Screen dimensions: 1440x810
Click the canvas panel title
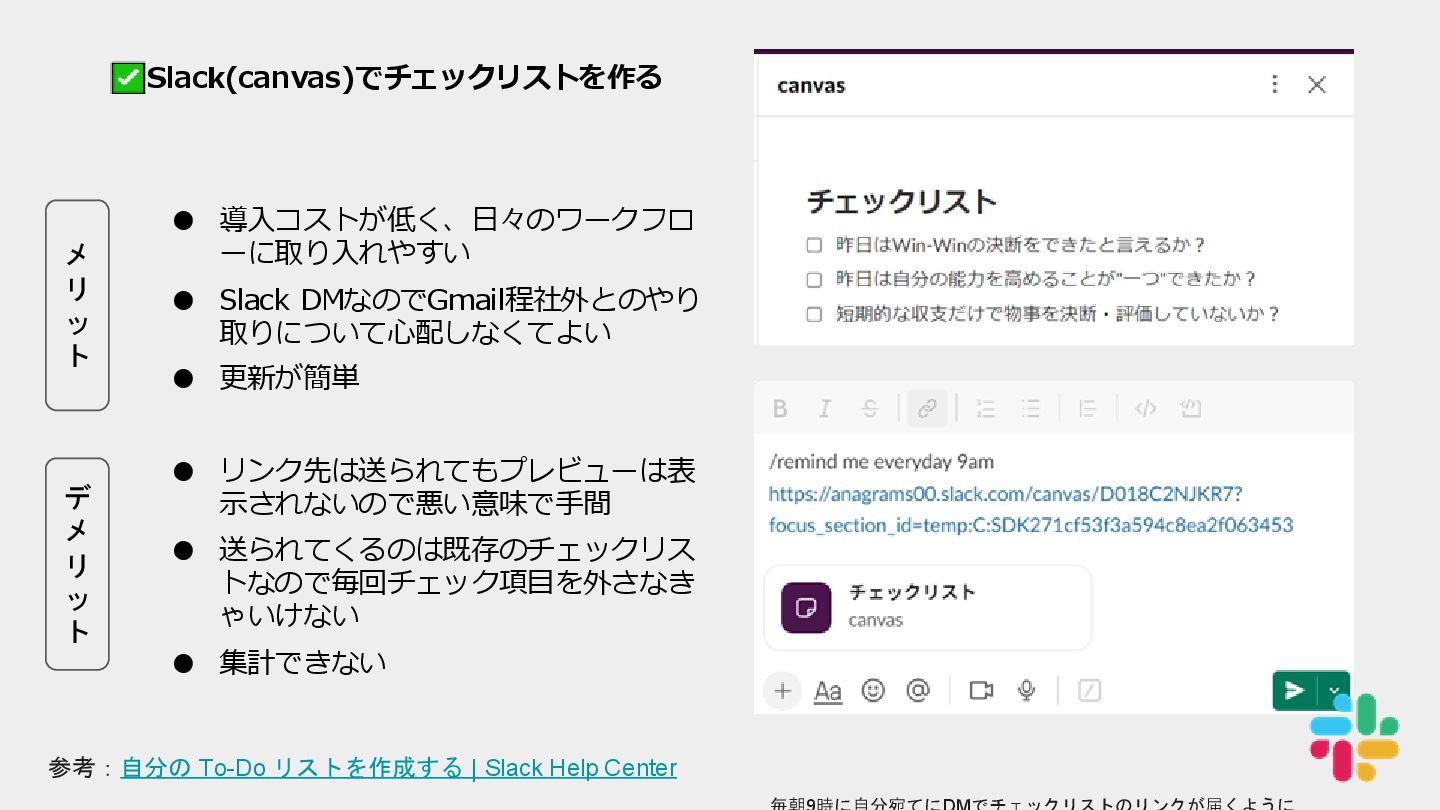click(x=811, y=85)
